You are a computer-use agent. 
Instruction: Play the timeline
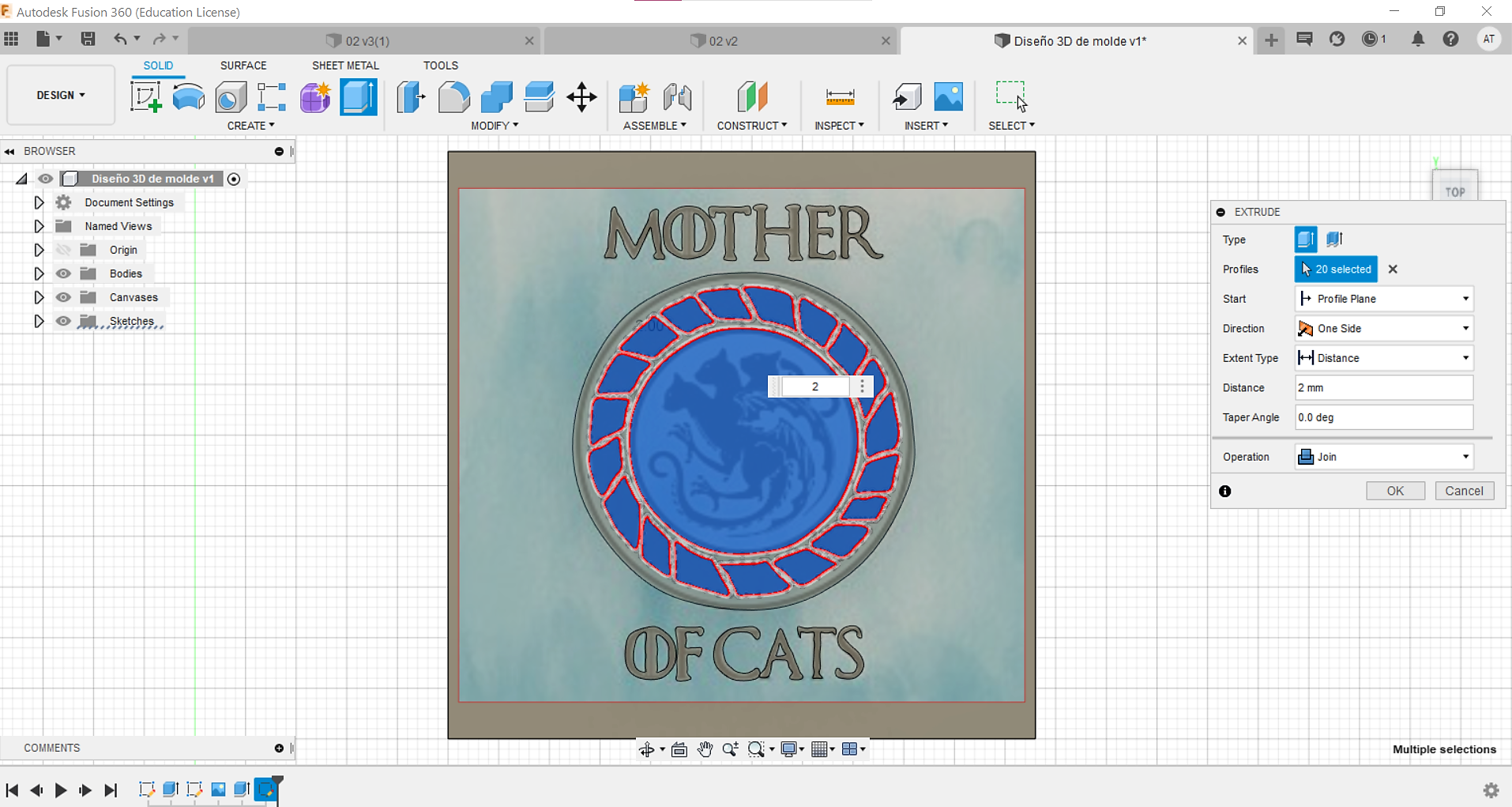click(x=60, y=790)
